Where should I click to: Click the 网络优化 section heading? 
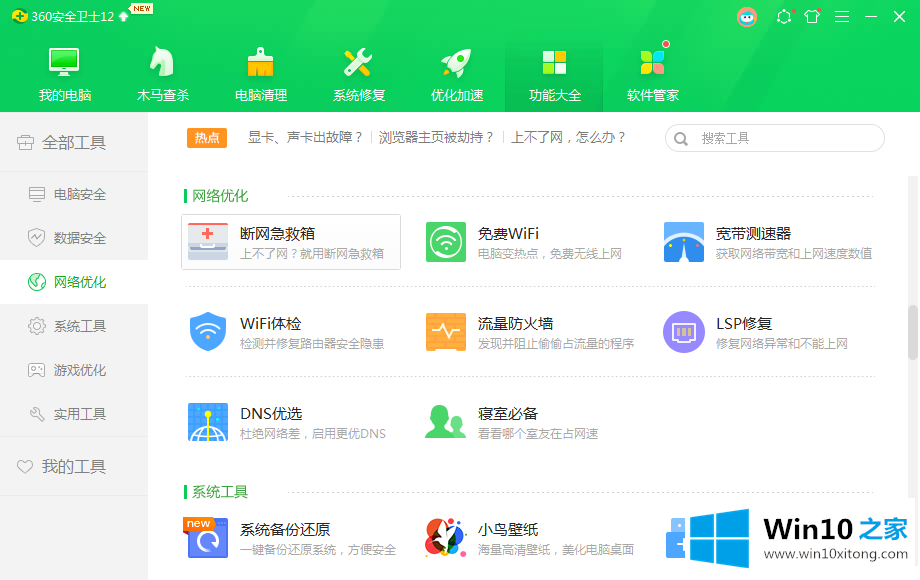220,196
